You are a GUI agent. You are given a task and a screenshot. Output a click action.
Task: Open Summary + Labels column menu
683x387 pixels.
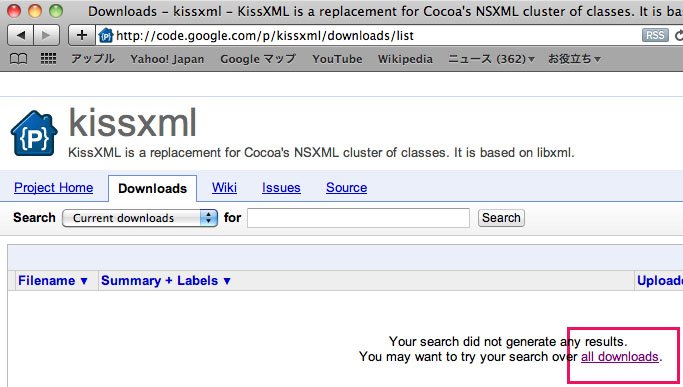pyautogui.click(x=166, y=281)
